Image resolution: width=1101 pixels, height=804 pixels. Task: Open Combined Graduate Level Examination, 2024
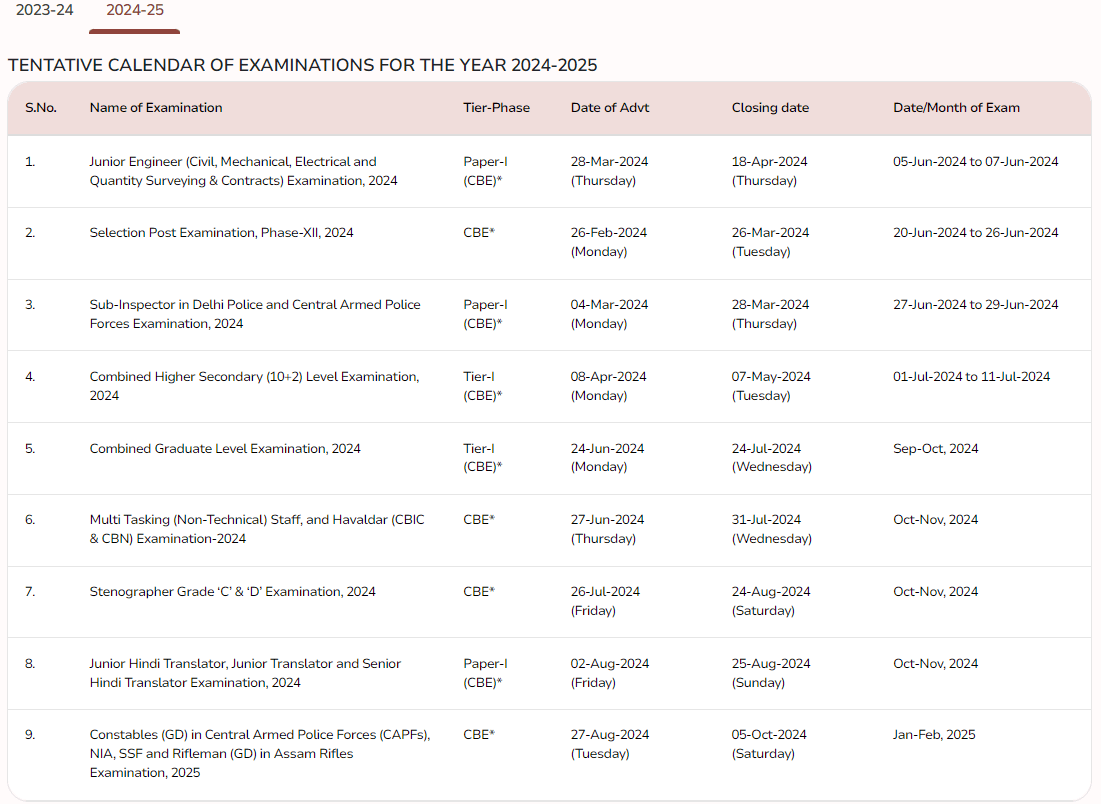pos(225,449)
